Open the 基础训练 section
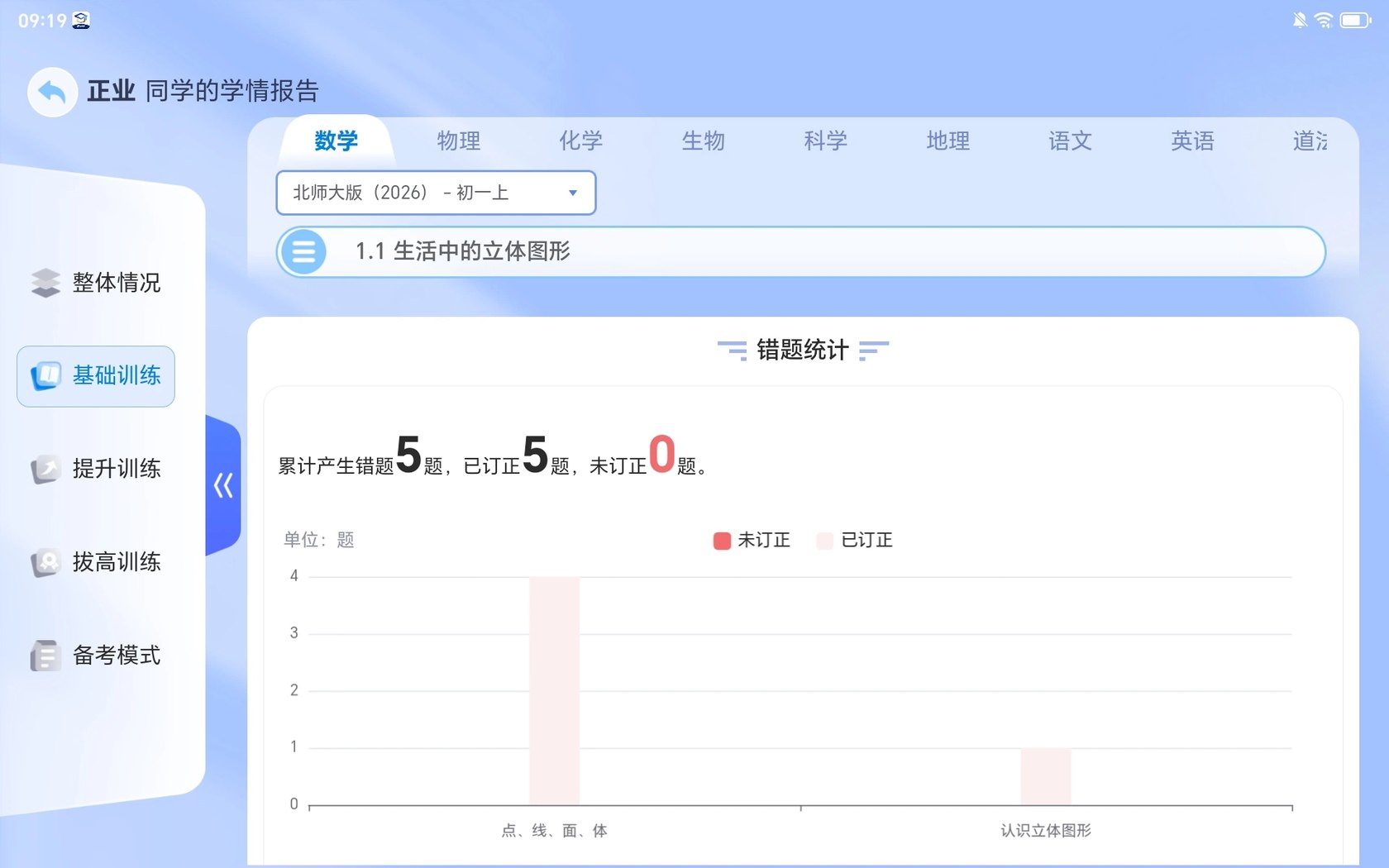 [96, 376]
